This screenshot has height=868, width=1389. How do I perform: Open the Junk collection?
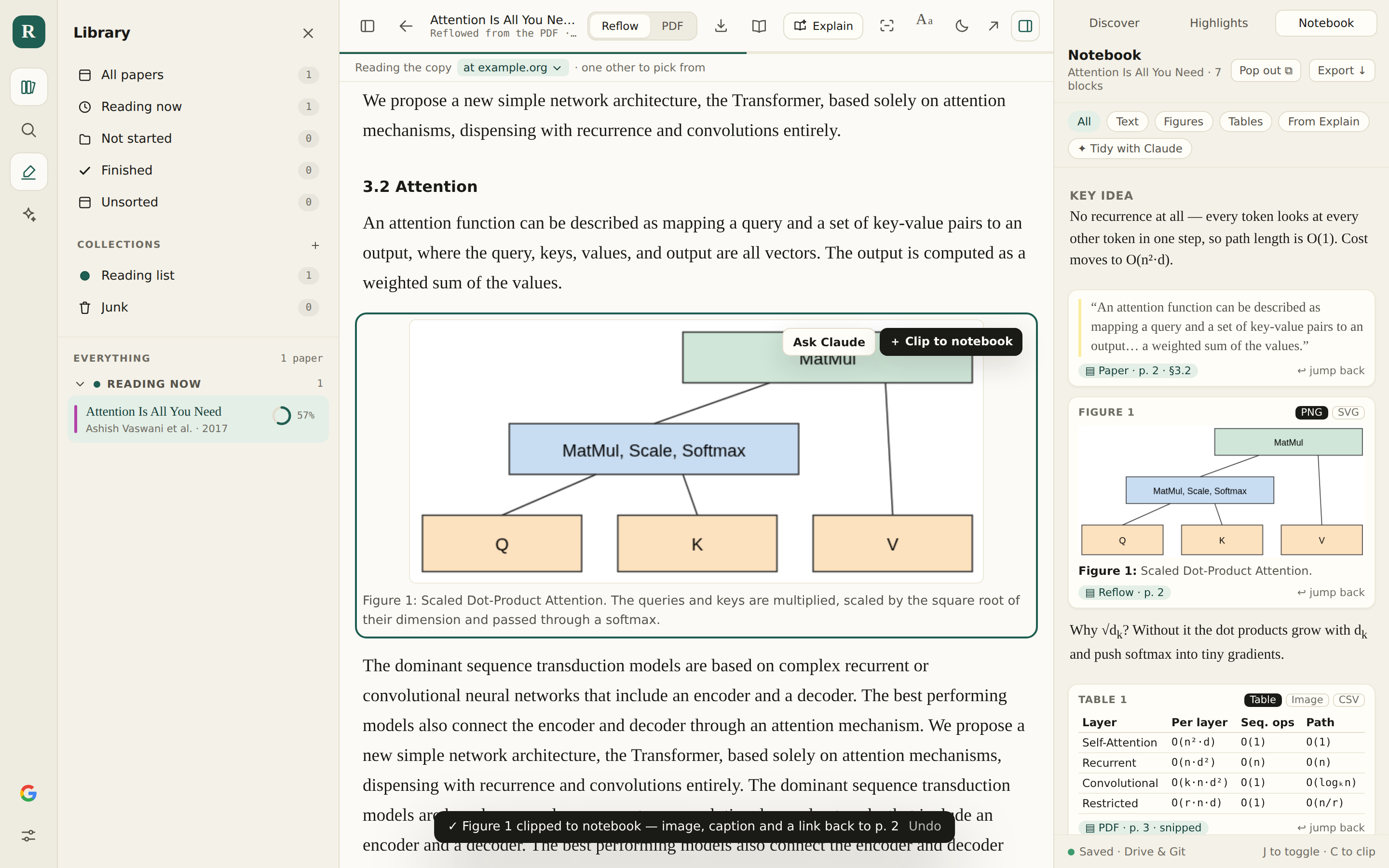click(x=198, y=307)
